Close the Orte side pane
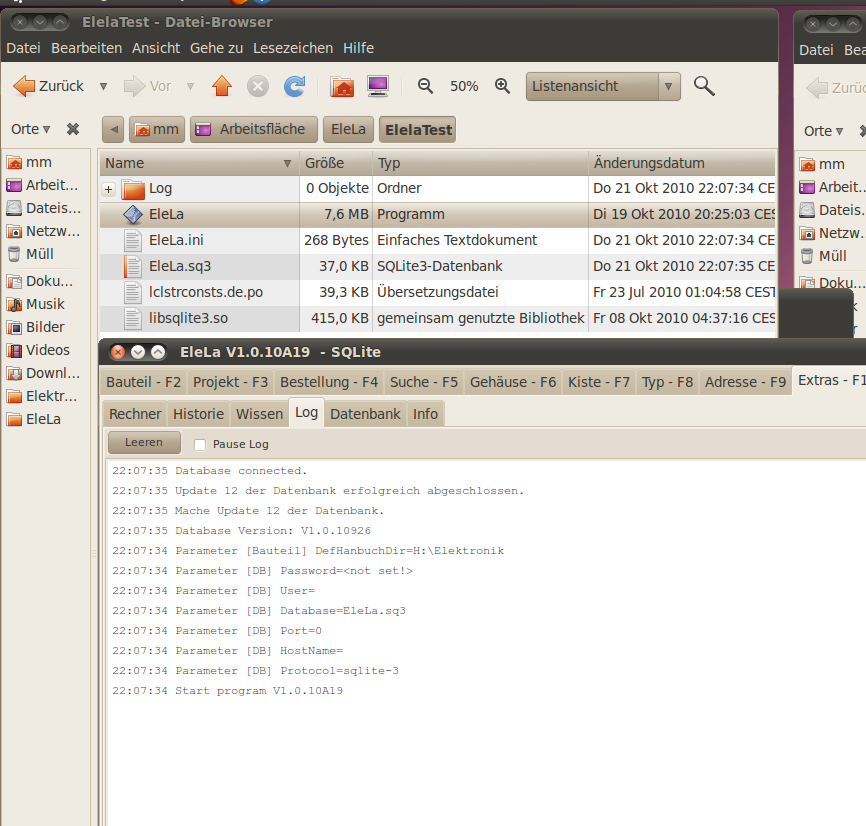The height and width of the screenshot is (826, 866). [x=73, y=129]
